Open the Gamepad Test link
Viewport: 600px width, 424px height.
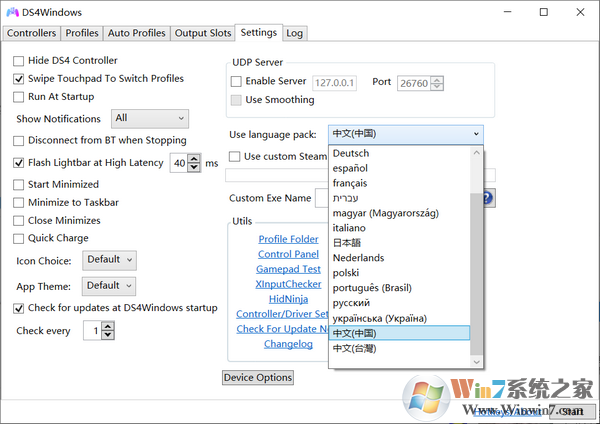(x=288, y=270)
